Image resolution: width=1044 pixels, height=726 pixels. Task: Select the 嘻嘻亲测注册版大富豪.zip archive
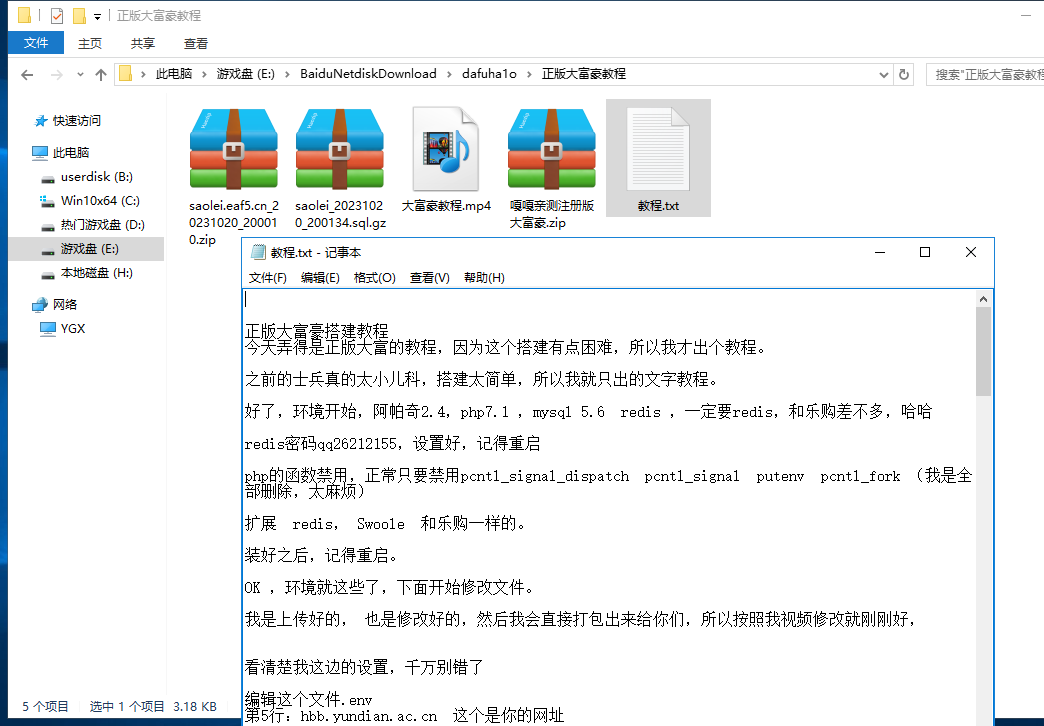[551, 150]
